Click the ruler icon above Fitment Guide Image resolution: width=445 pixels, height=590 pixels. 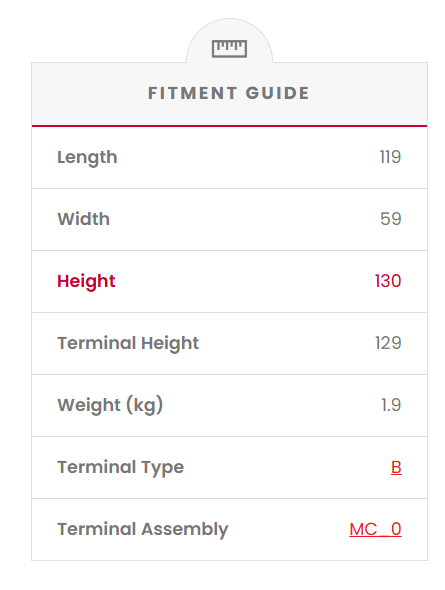[229, 49]
